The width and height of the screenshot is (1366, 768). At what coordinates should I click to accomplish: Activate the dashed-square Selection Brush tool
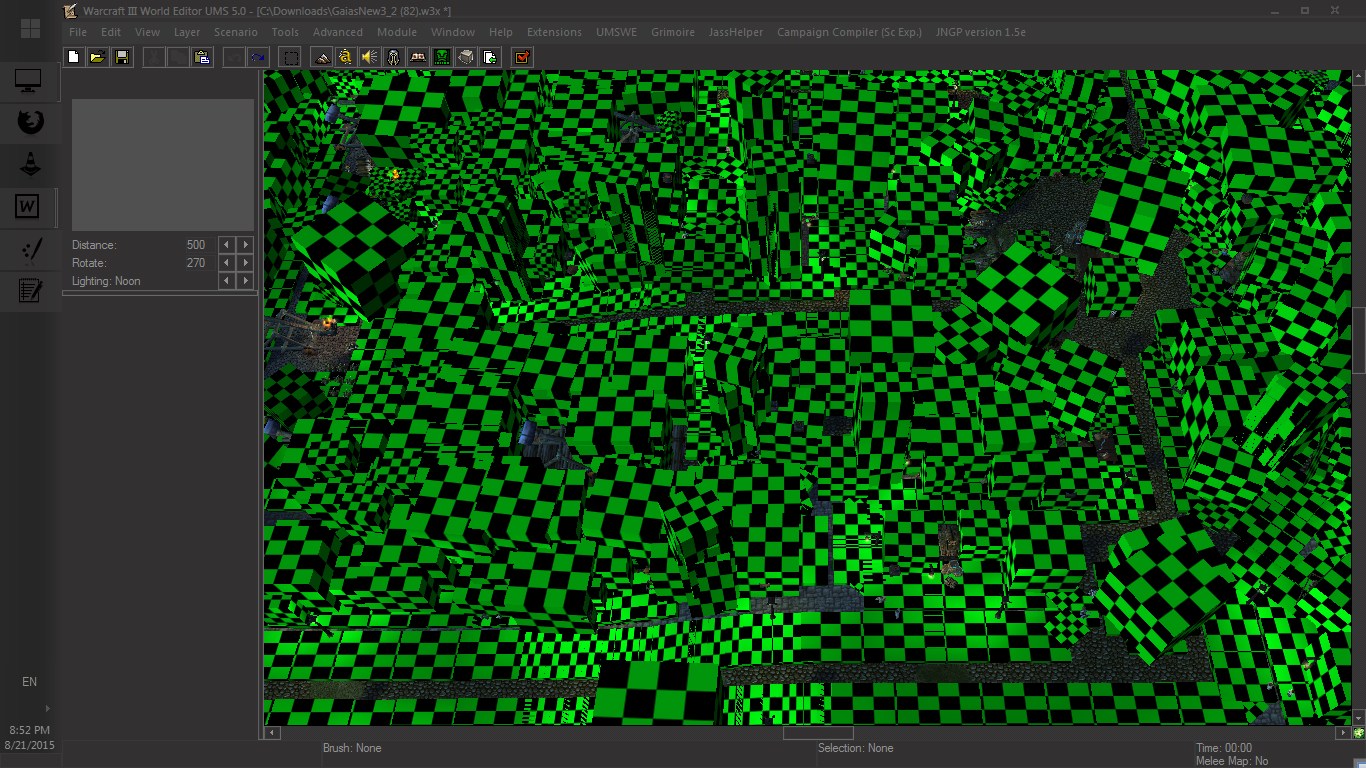click(290, 57)
